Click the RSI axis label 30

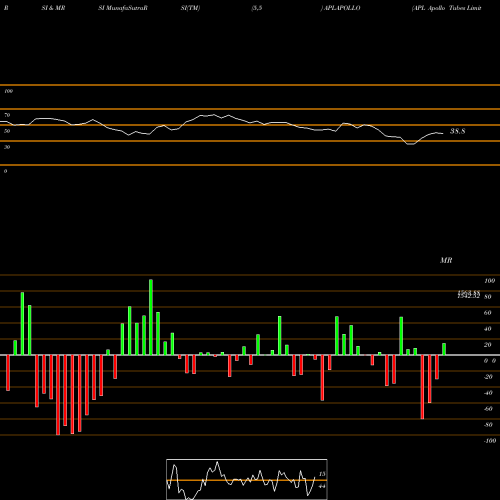coord(7,147)
